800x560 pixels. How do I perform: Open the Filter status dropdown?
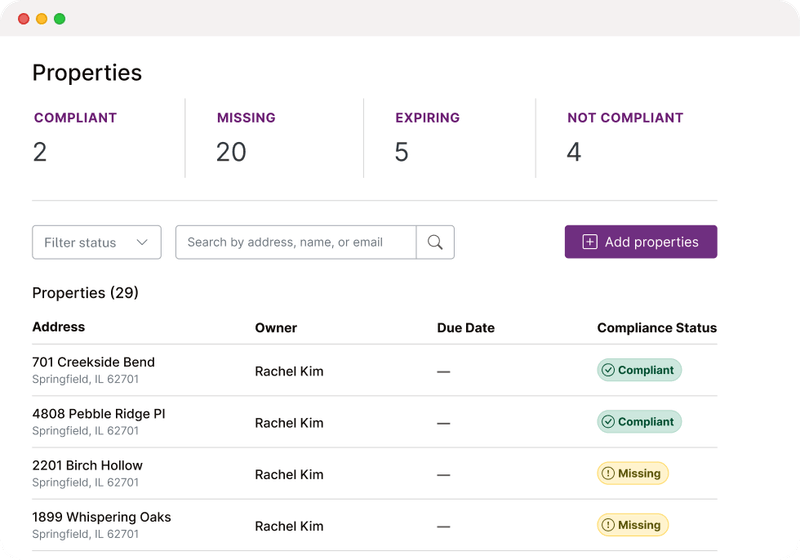(97, 242)
